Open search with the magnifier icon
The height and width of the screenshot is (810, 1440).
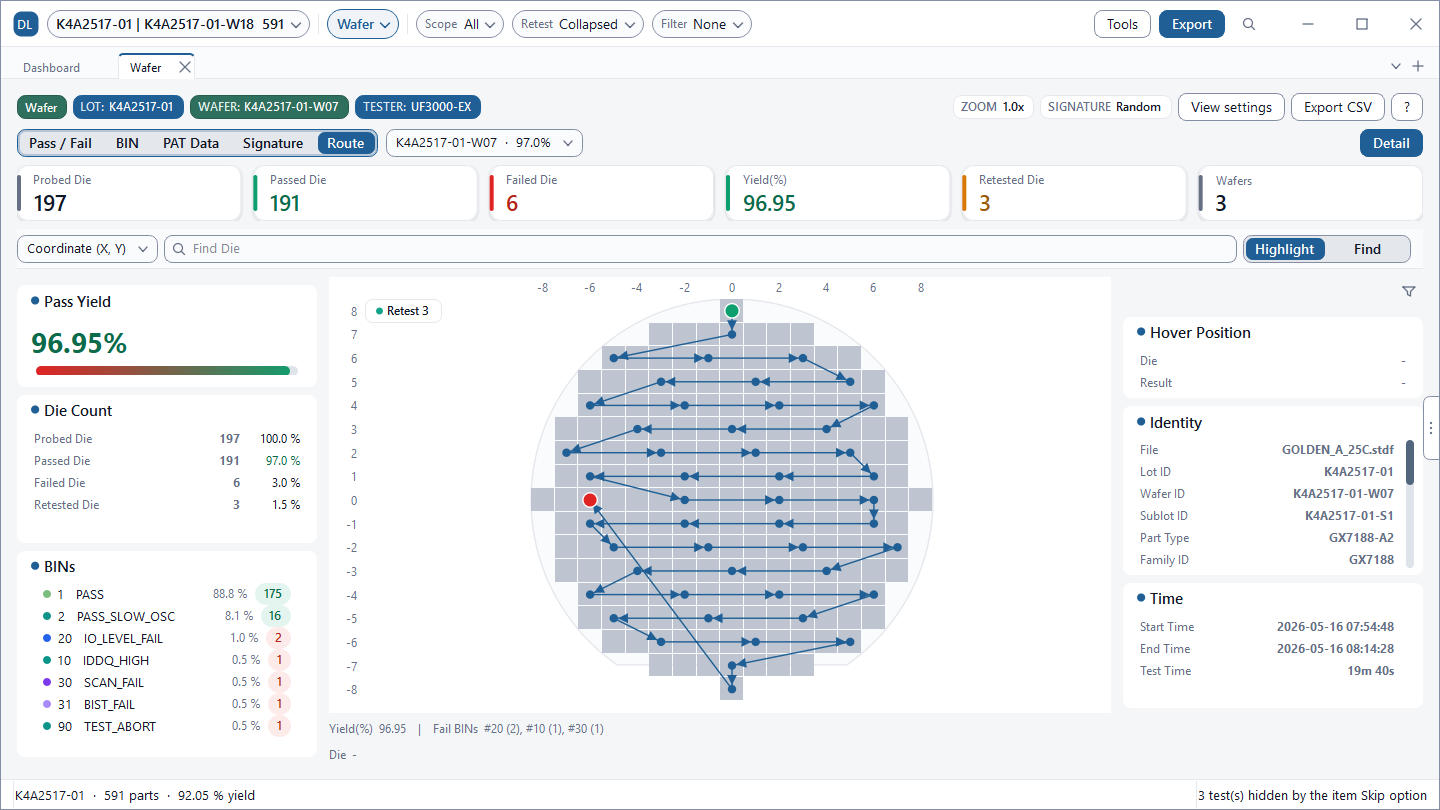click(1249, 24)
